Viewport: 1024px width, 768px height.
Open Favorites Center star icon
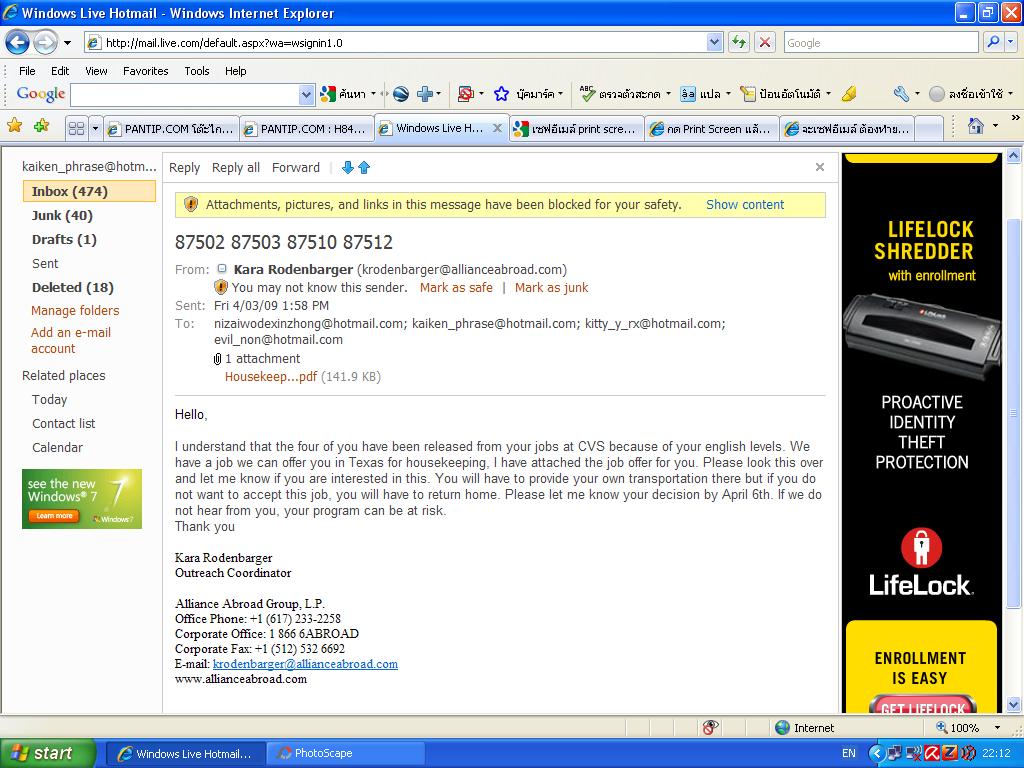14,126
